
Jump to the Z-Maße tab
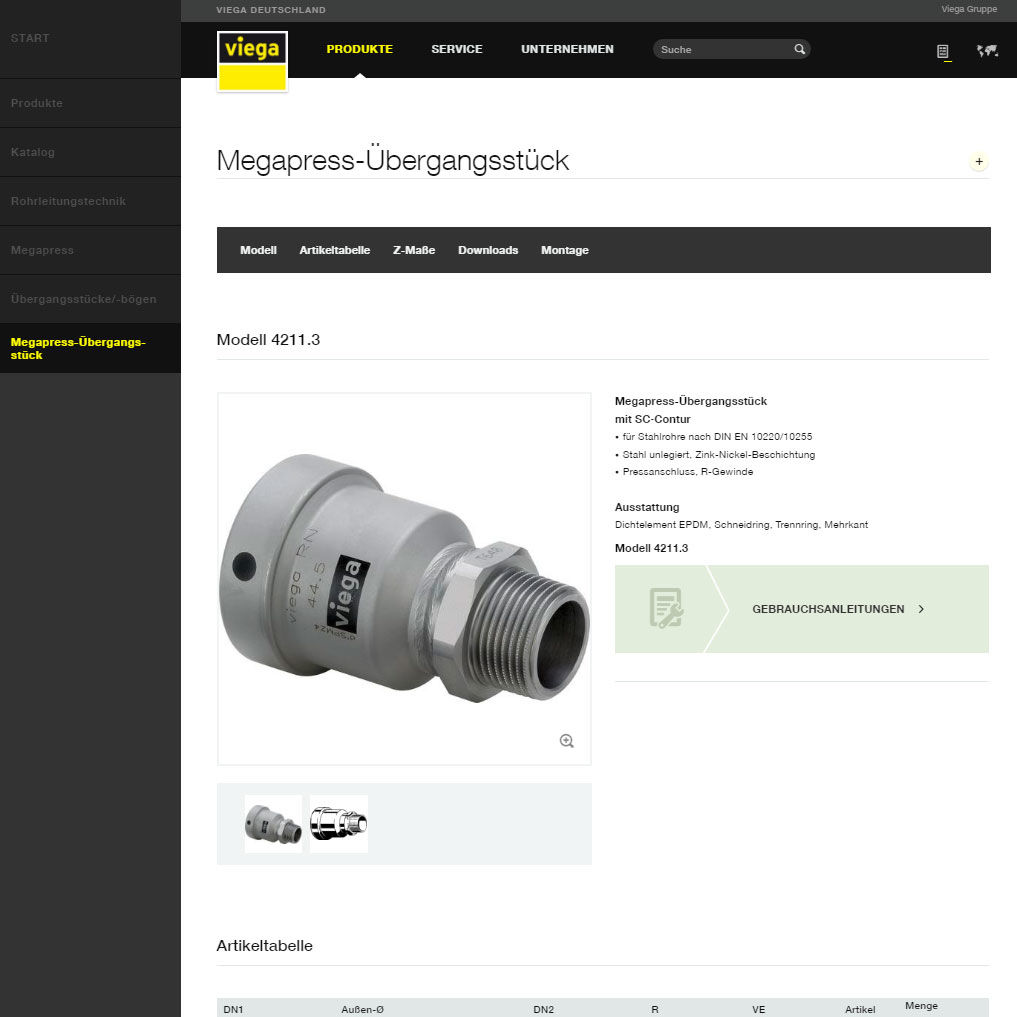click(x=414, y=250)
